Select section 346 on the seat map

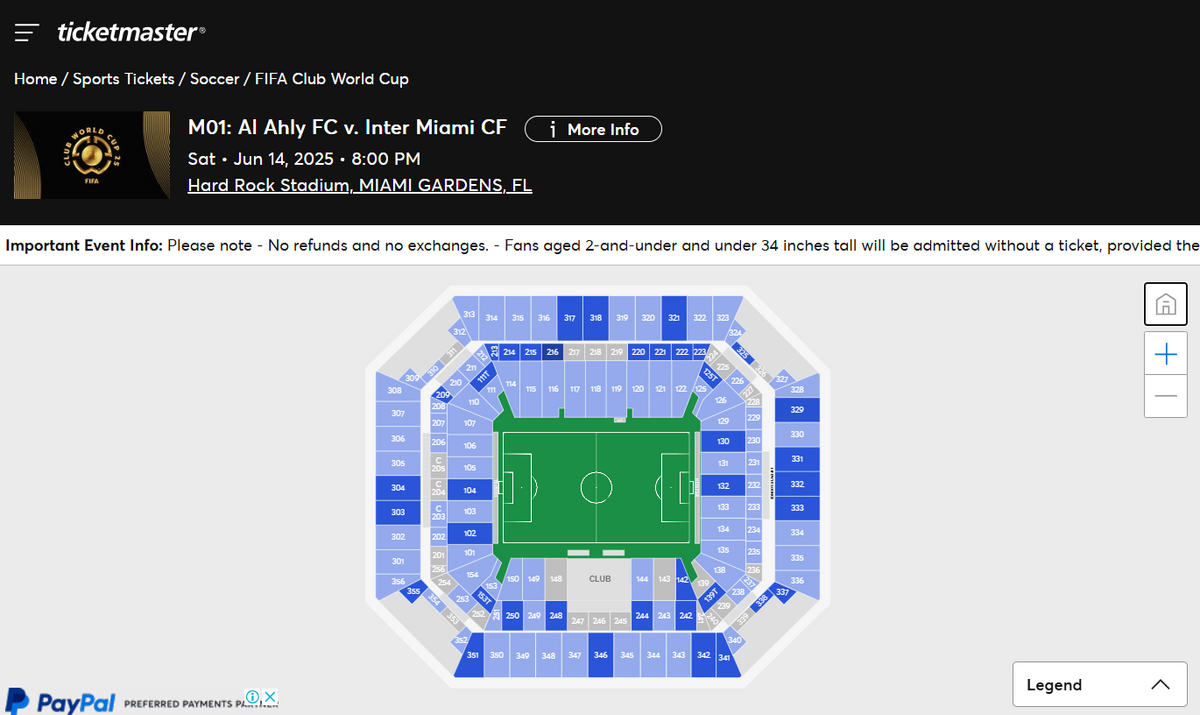pos(600,655)
